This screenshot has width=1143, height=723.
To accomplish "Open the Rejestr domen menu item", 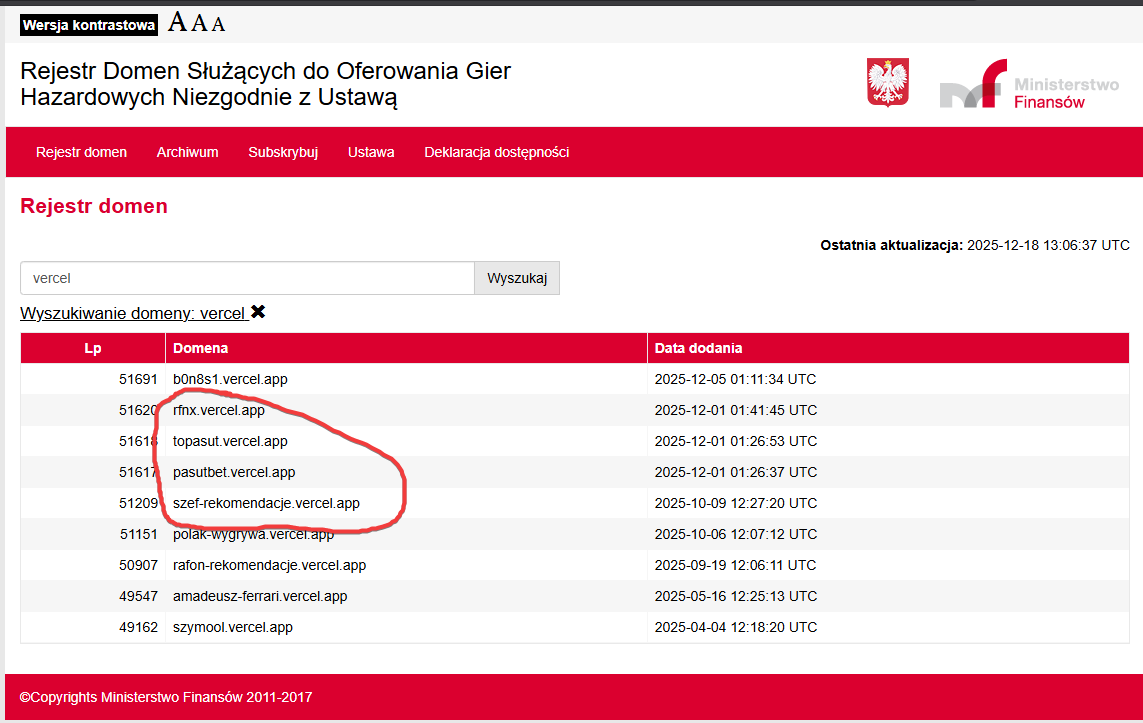I will pyautogui.click(x=81, y=152).
